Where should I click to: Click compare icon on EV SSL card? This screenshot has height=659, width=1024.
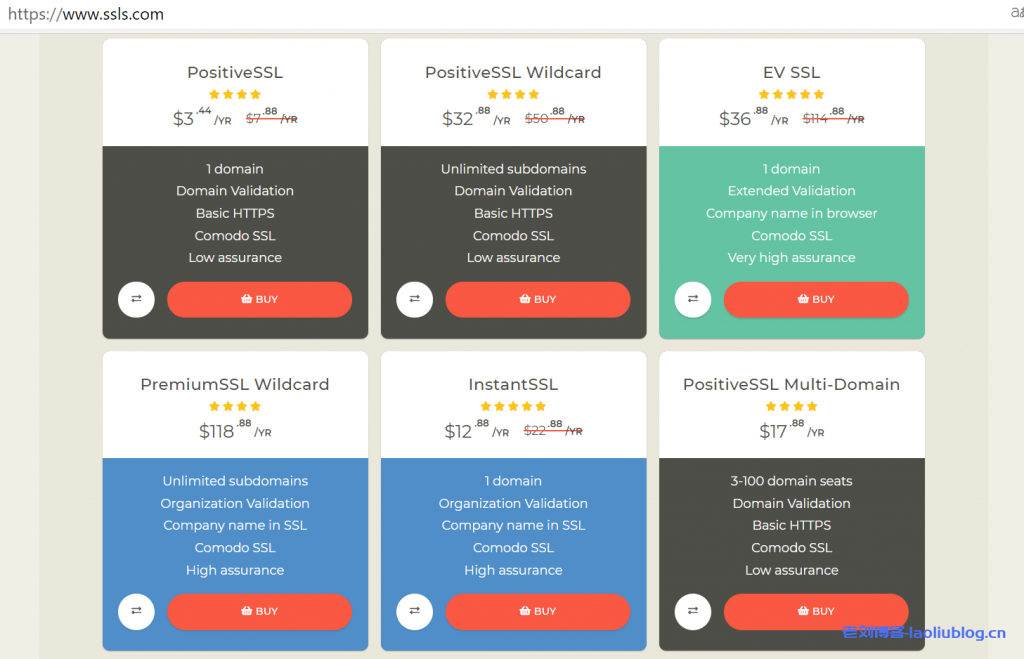point(692,299)
